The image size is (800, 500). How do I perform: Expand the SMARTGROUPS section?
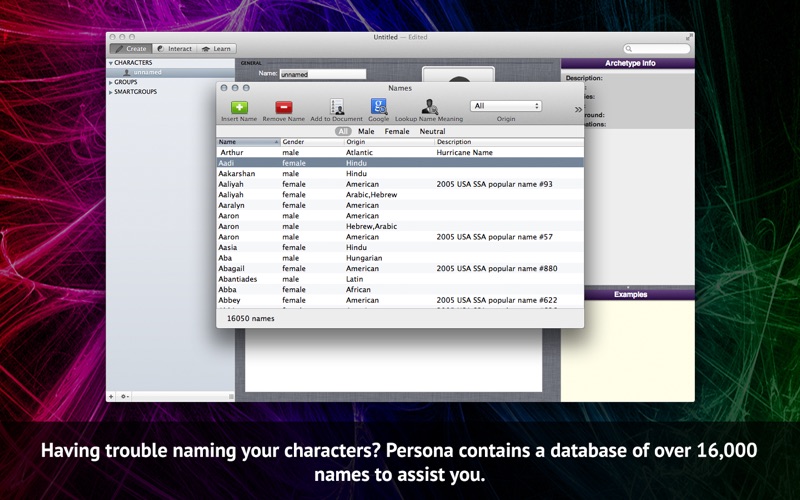(x=110, y=92)
